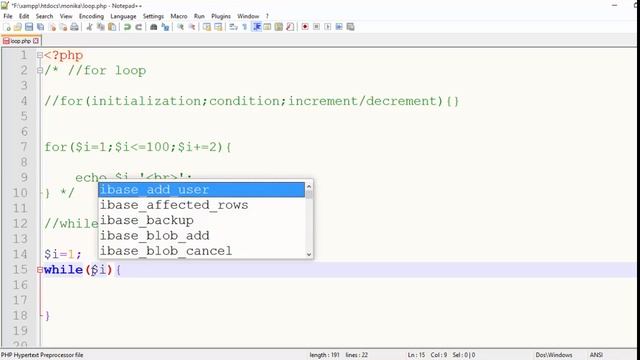Image resolution: width=640 pixels, height=360 pixels.
Task: Open the Replace toolbar icon
Action: pyautogui.click(x=165, y=27)
